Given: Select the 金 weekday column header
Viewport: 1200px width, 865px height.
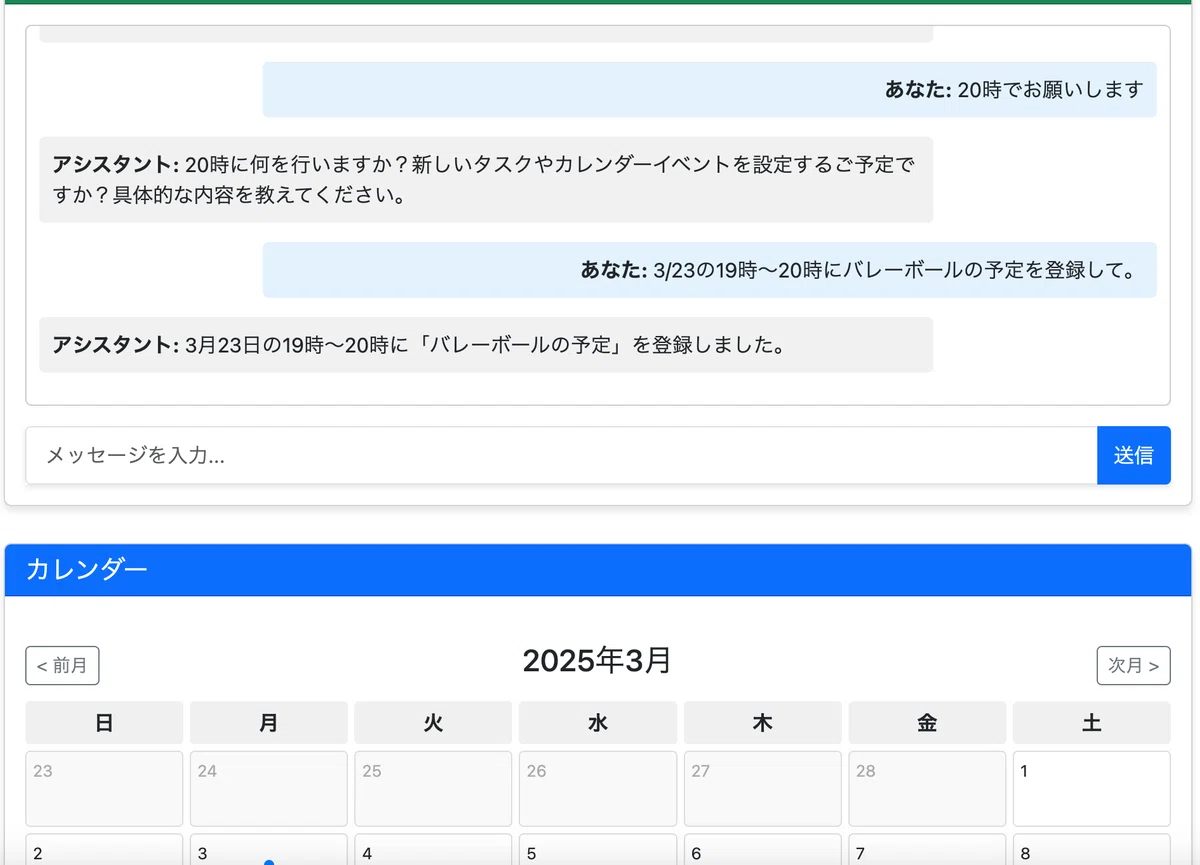Looking at the screenshot, I should 927,722.
